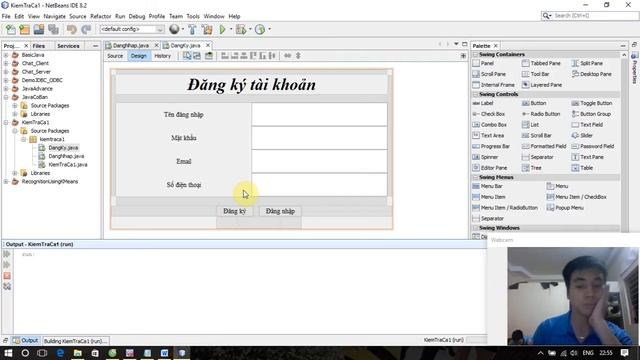The image size is (640, 360).
Task: Collapse the Swing Containers palette section
Action: [476, 54]
